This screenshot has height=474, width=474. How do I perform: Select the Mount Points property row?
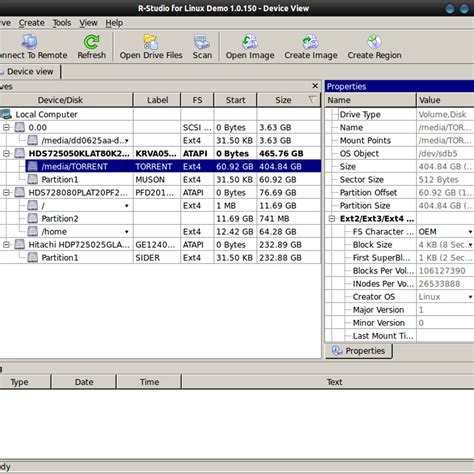click(399, 140)
